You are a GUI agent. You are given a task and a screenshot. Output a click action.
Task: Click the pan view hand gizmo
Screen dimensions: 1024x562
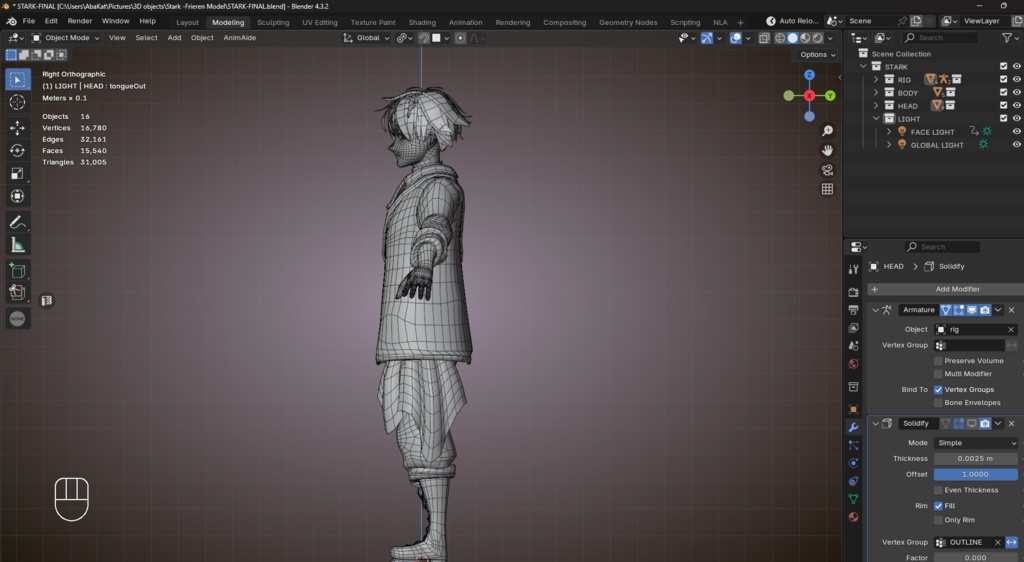[x=827, y=150]
